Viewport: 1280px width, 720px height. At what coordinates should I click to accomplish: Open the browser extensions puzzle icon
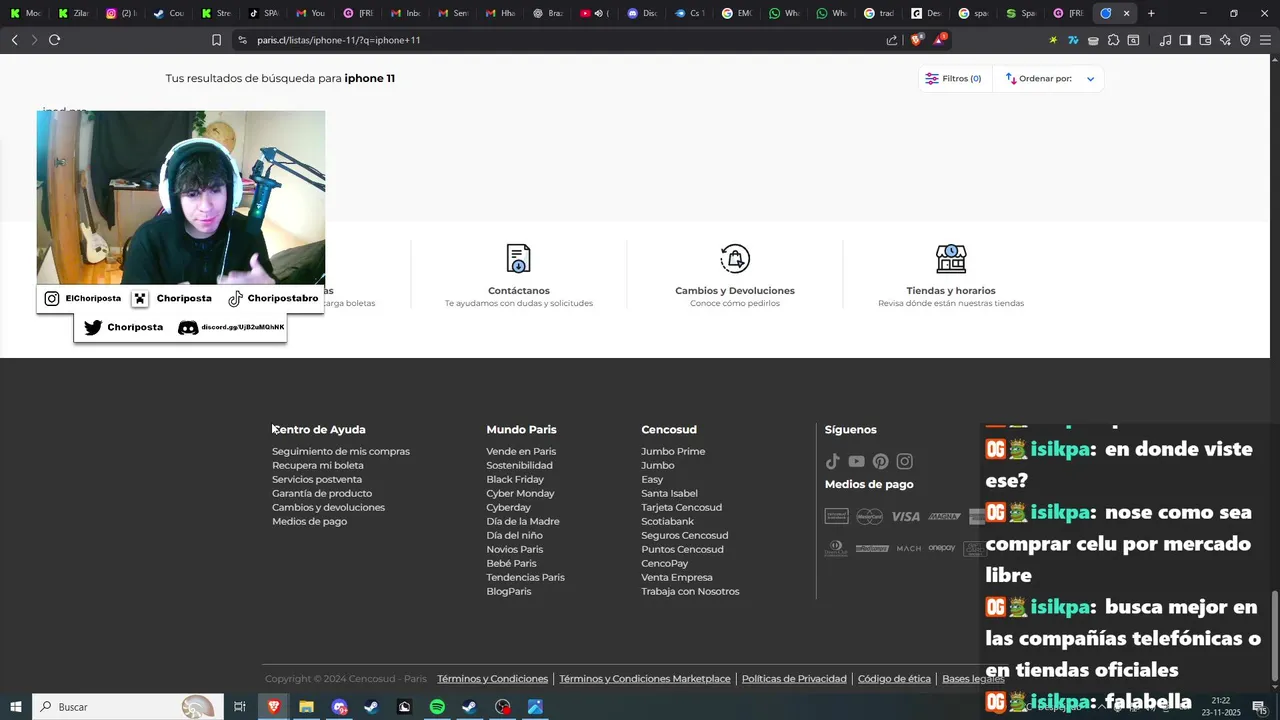coord(1113,40)
